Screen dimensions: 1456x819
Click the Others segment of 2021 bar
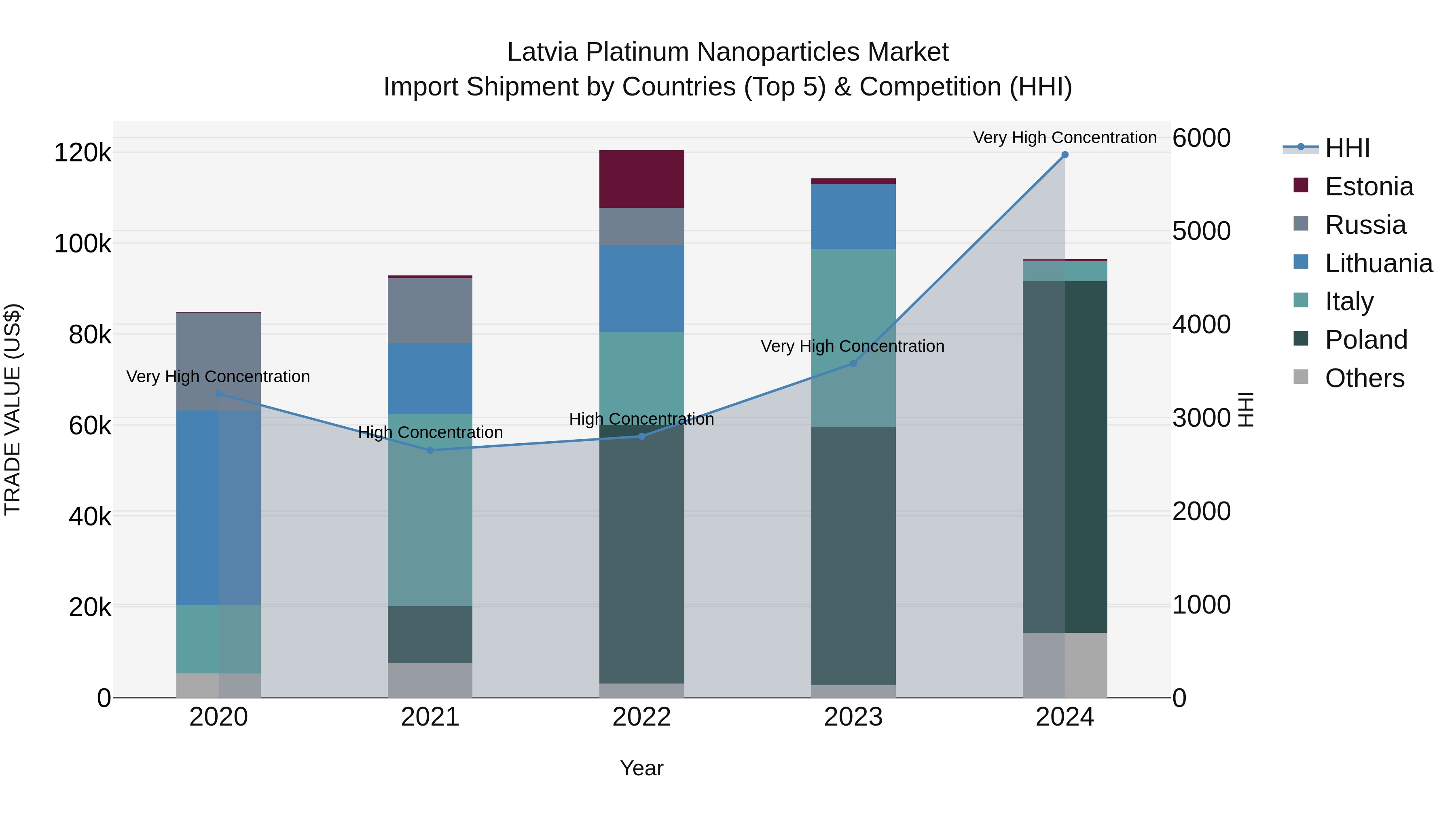430,681
